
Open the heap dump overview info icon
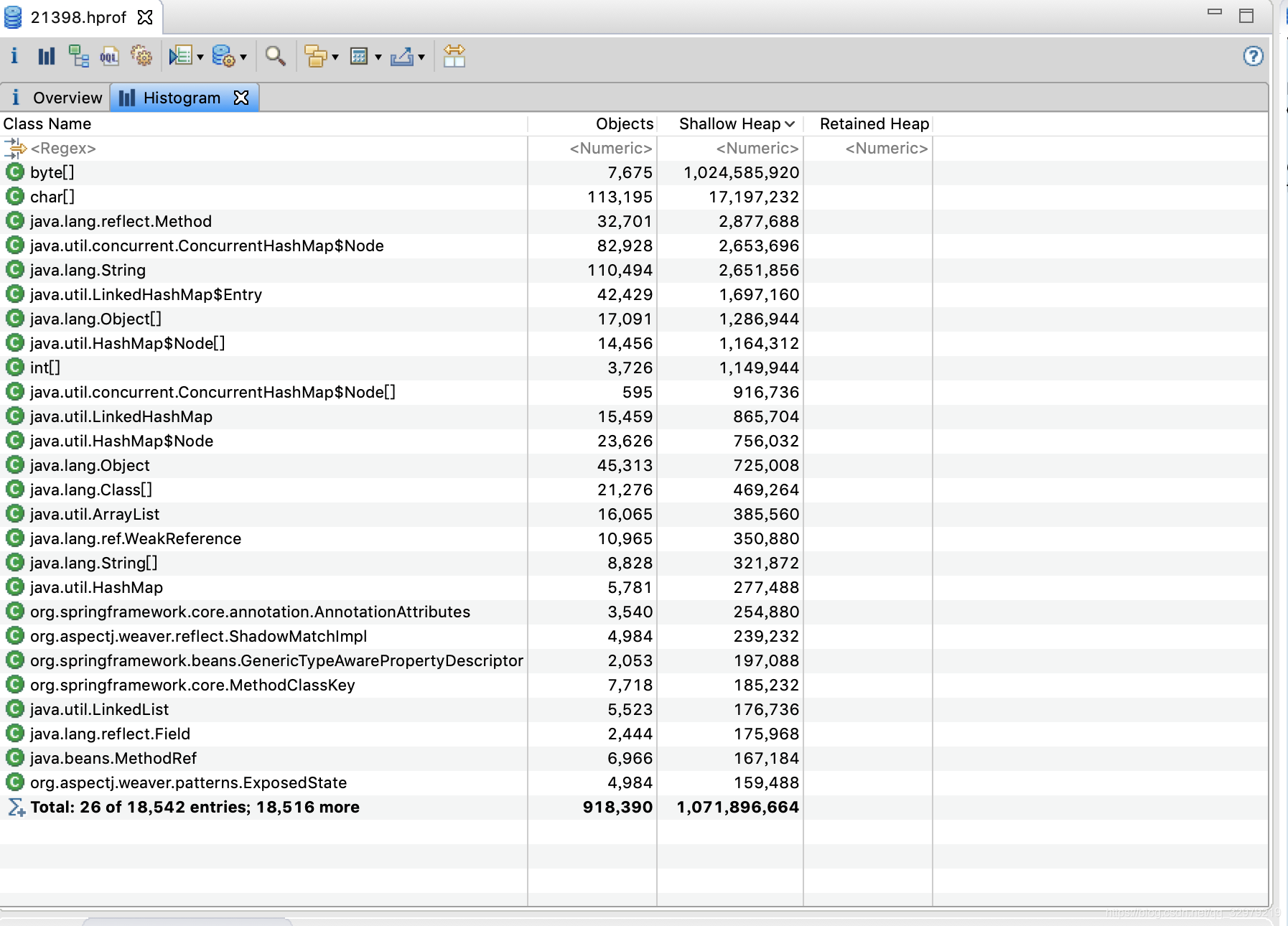coord(14,56)
